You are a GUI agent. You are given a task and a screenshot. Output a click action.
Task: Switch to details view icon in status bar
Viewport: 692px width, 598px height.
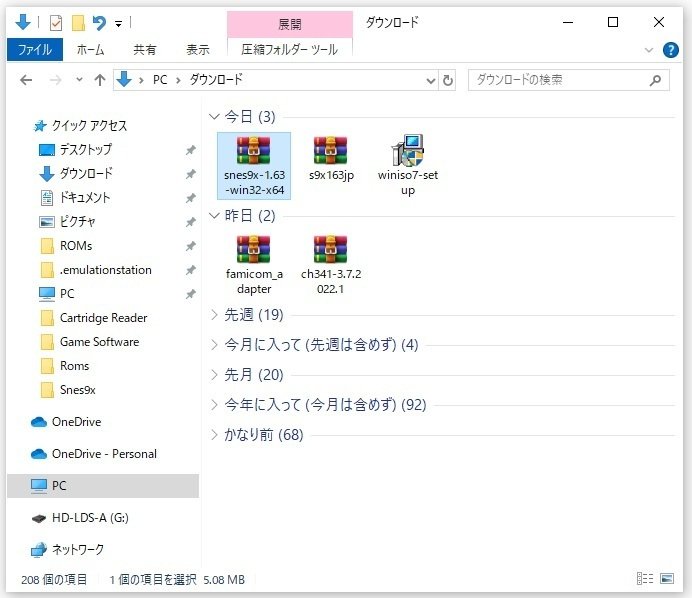[x=645, y=579]
